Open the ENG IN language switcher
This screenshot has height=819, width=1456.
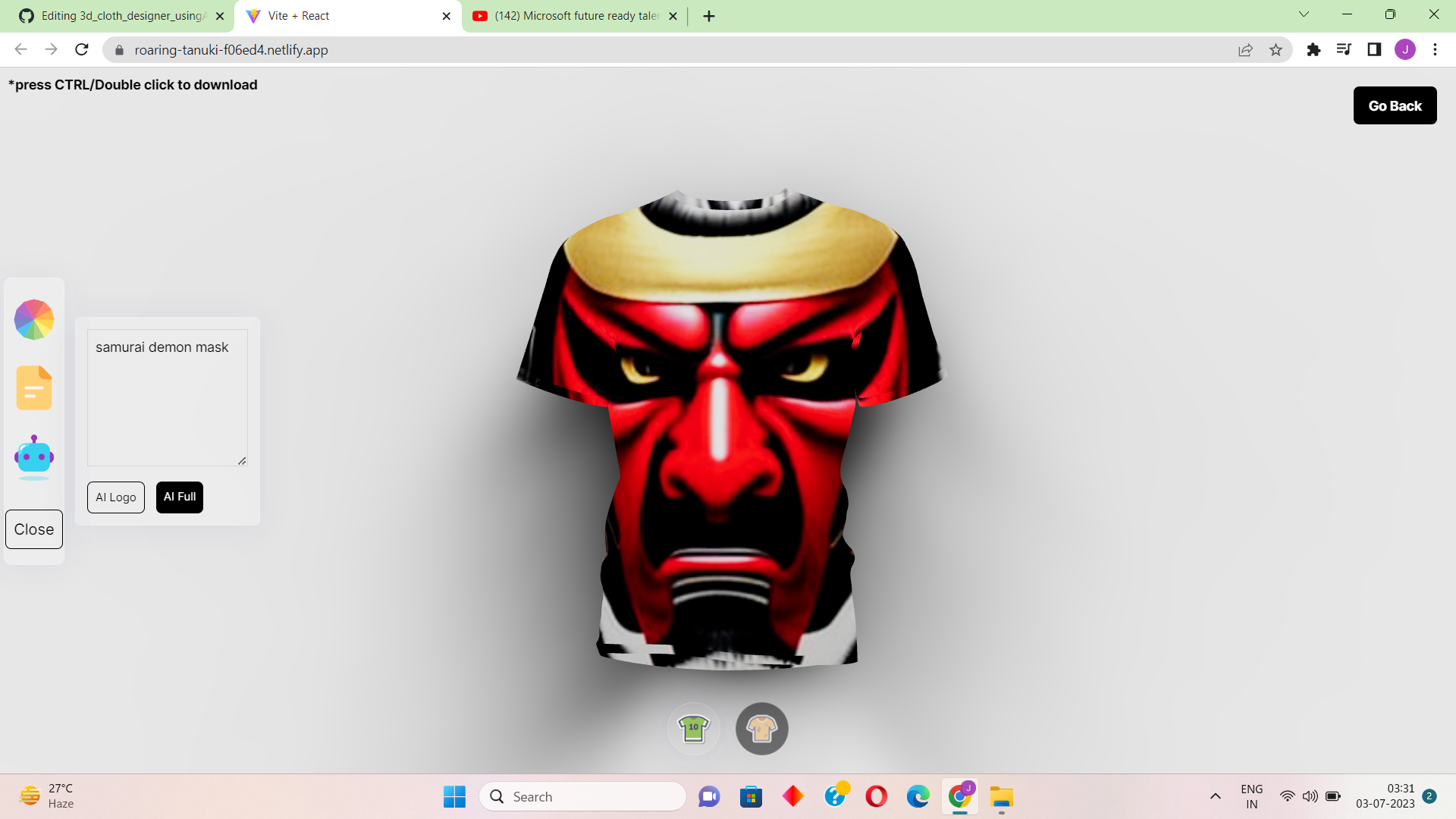1251,795
